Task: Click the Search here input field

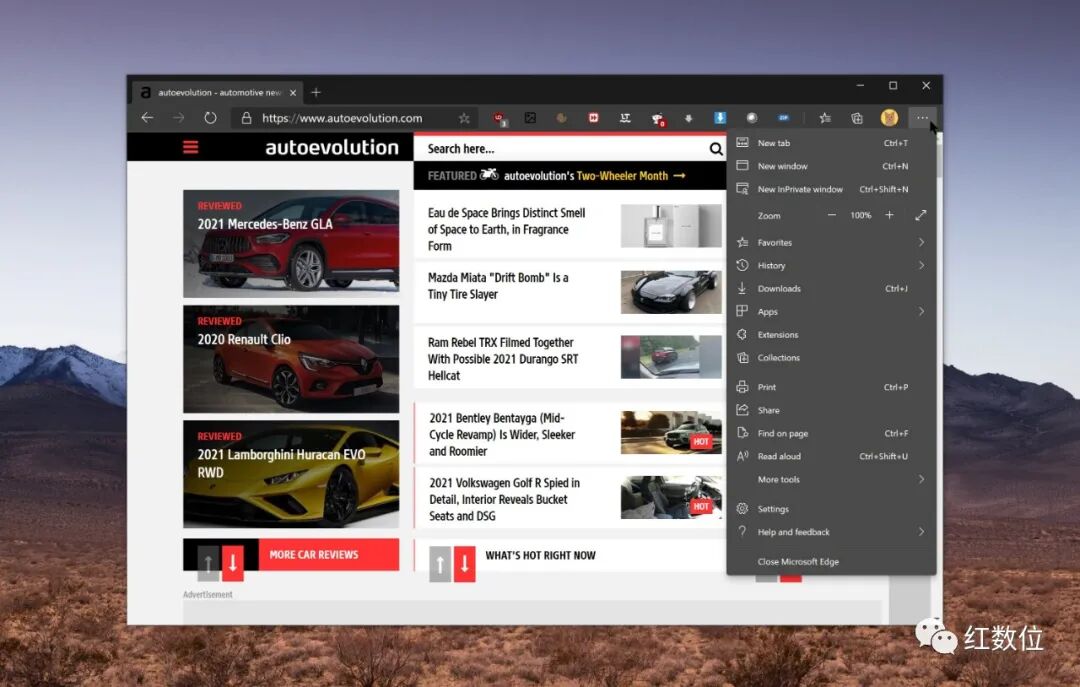Action: click(x=561, y=149)
